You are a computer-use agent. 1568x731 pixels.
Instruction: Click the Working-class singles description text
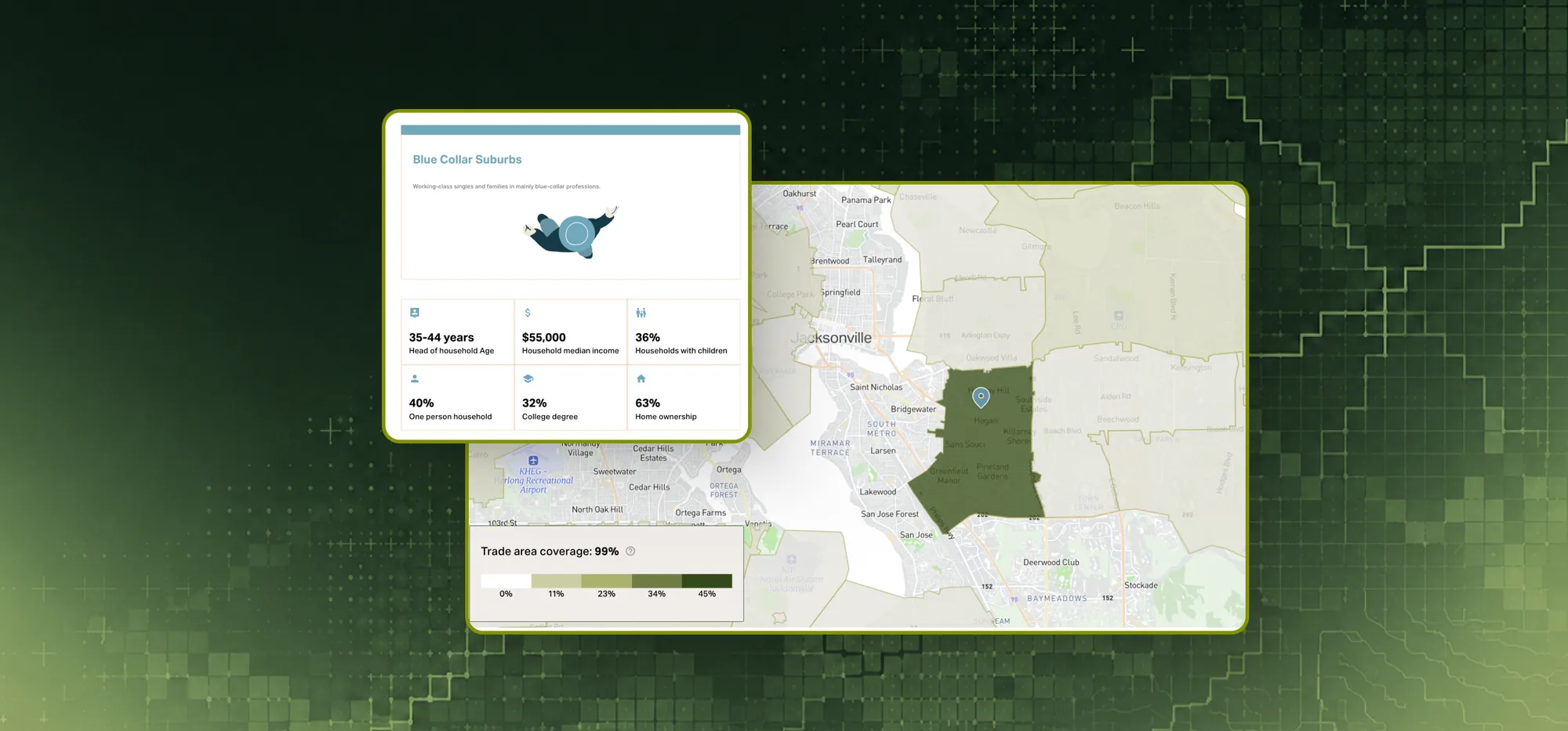506,186
